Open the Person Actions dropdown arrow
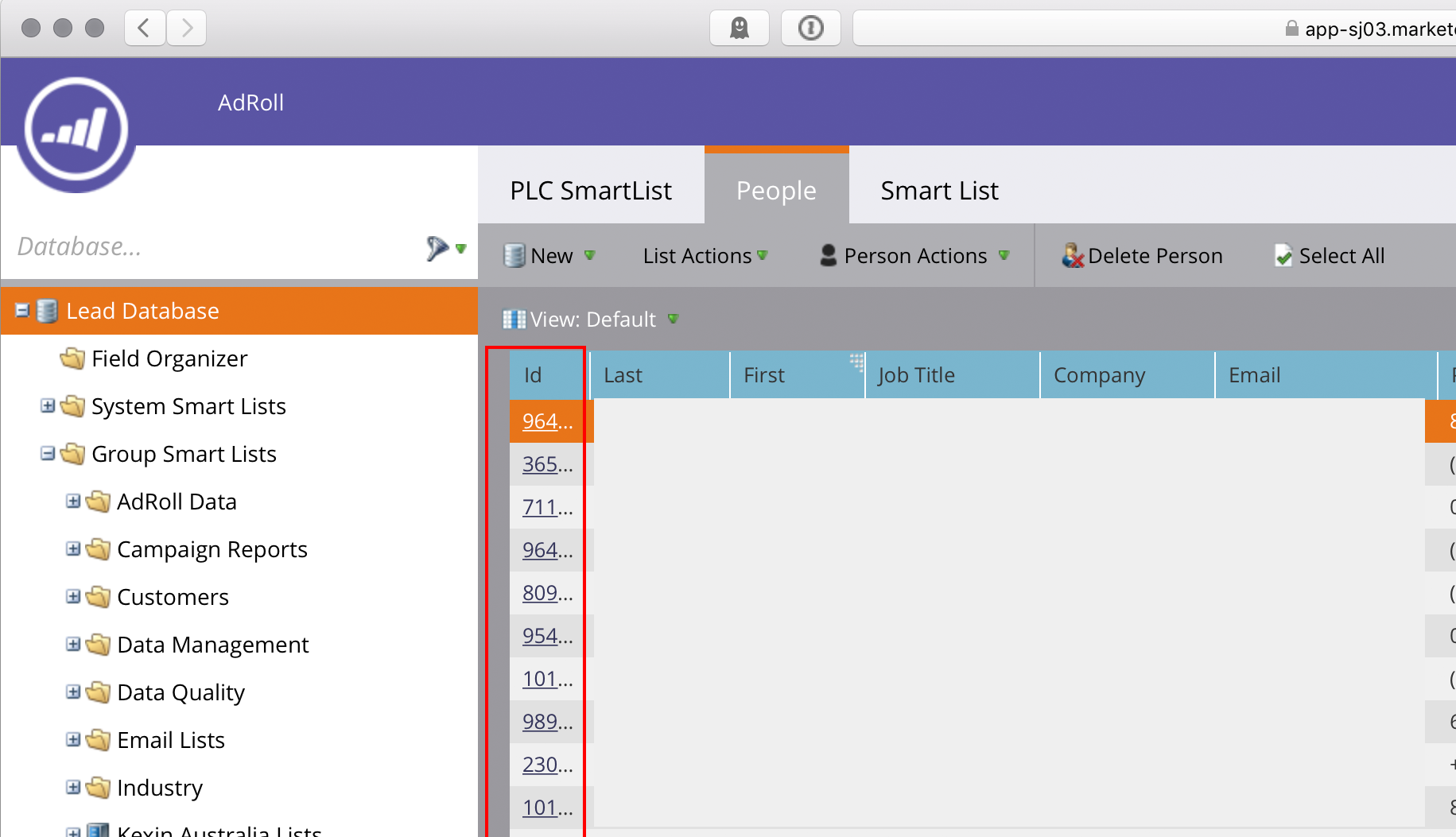 tap(1004, 255)
